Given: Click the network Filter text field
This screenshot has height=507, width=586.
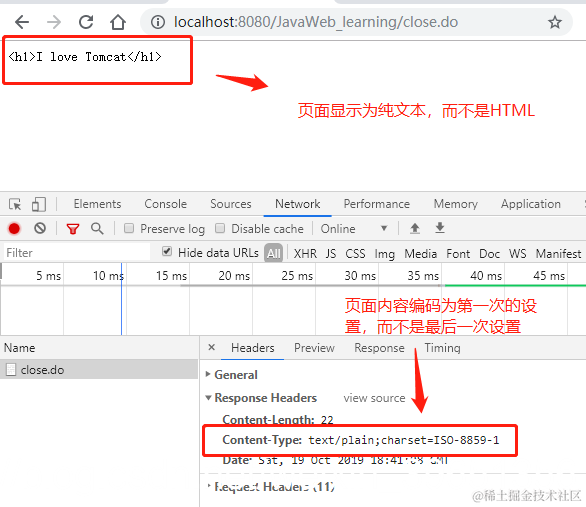Looking at the screenshot, I should pos(77,253).
